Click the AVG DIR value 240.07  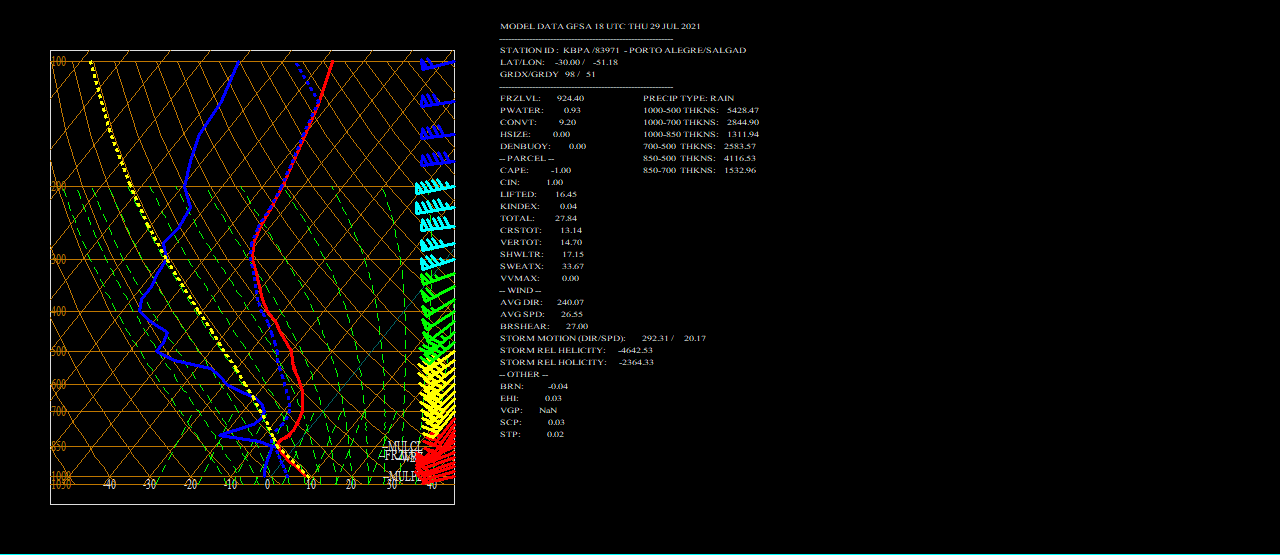[x=570, y=302]
